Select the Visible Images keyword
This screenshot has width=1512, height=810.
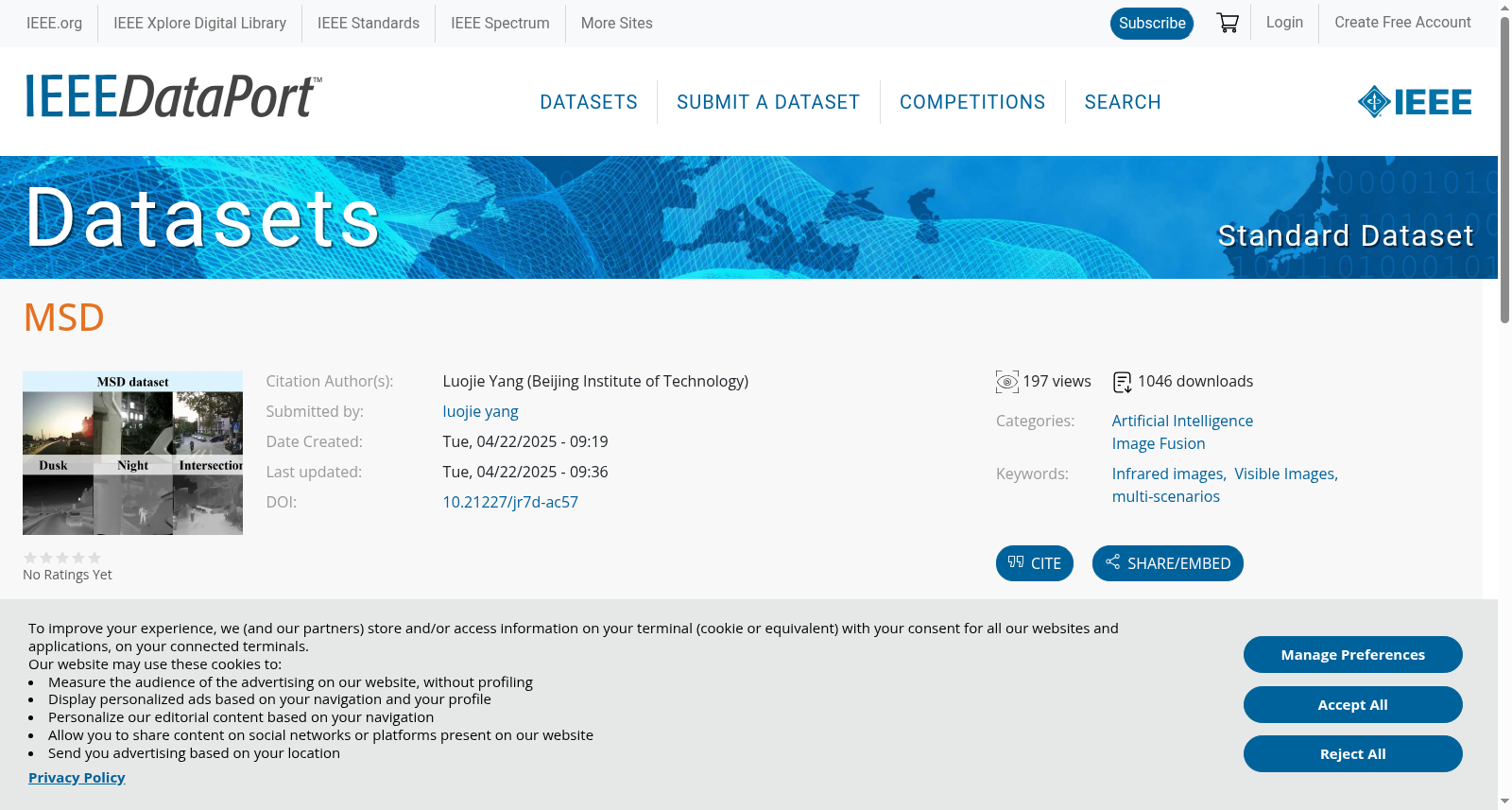(1285, 474)
